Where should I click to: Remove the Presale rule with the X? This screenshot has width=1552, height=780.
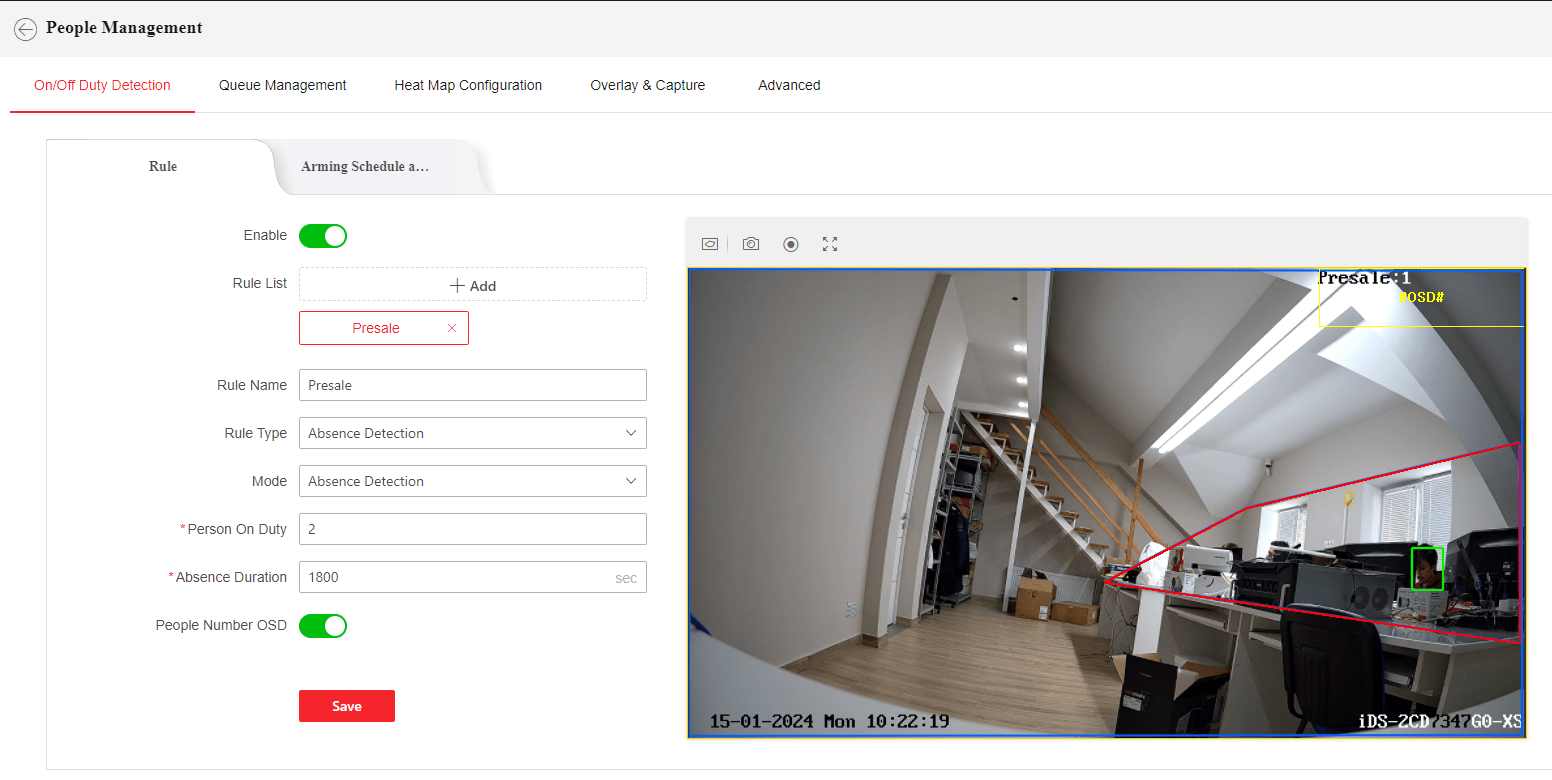(x=452, y=328)
